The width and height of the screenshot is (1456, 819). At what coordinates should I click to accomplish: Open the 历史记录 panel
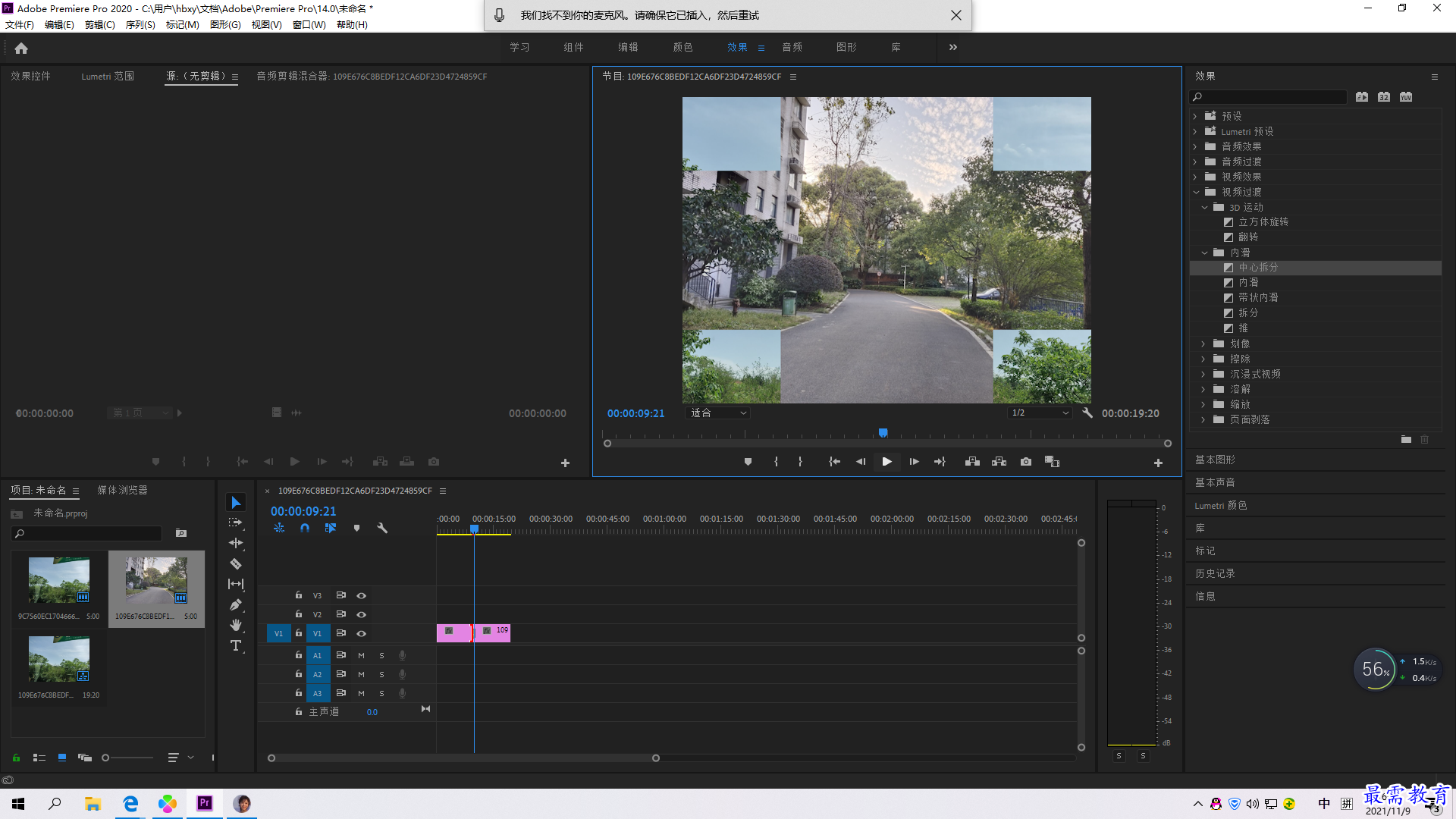[x=1215, y=574]
